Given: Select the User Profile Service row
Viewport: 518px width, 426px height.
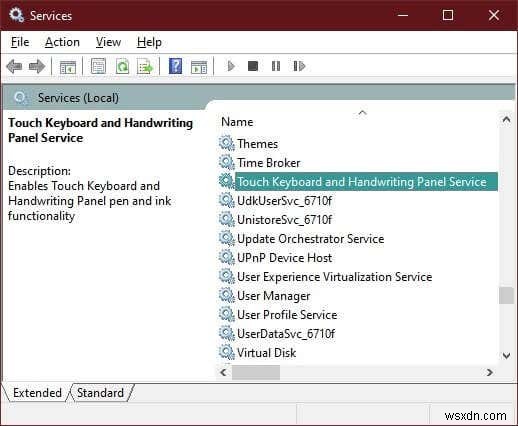Looking at the screenshot, I should (x=287, y=315).
